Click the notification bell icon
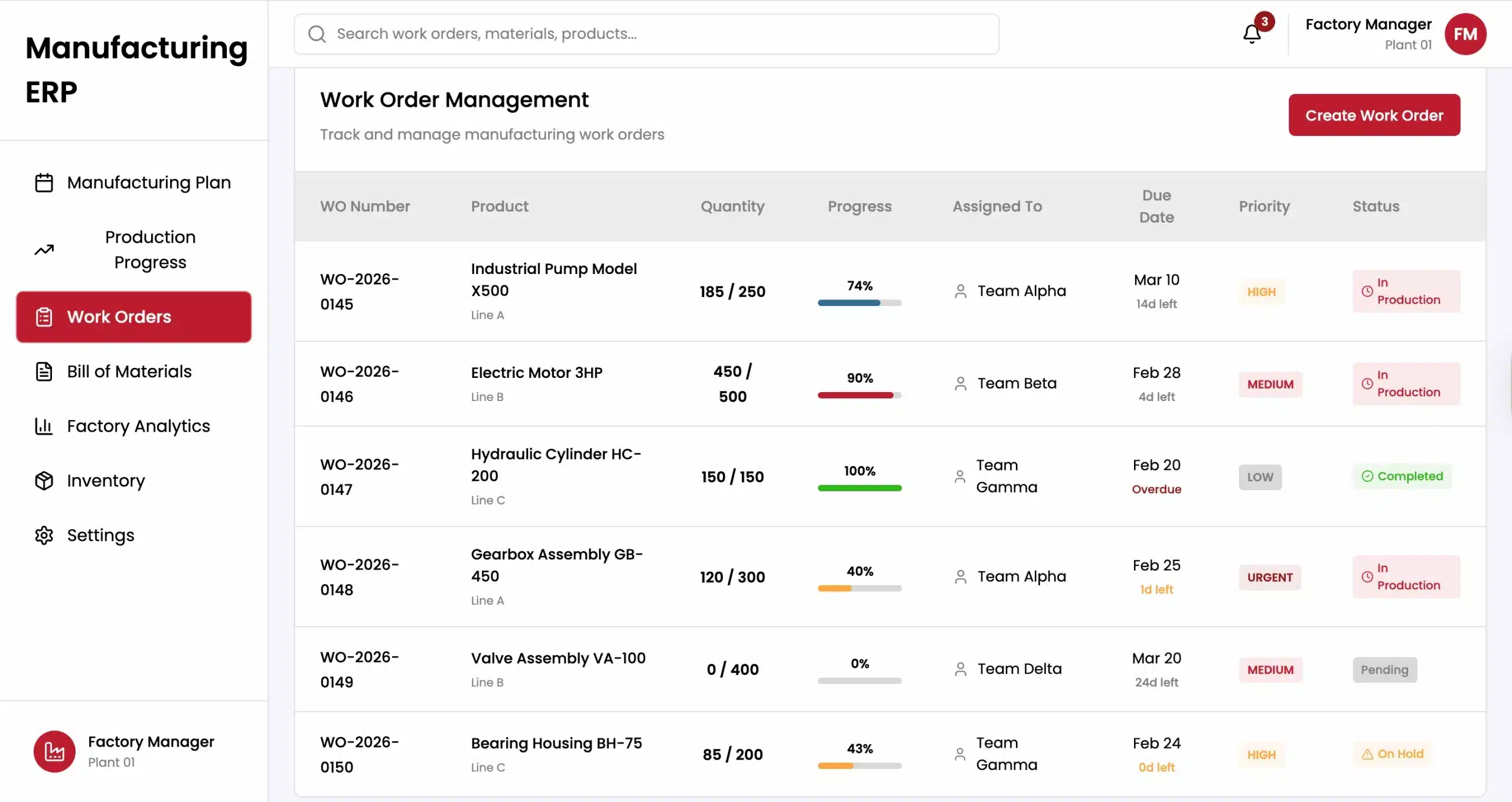 click(1252, 34)
